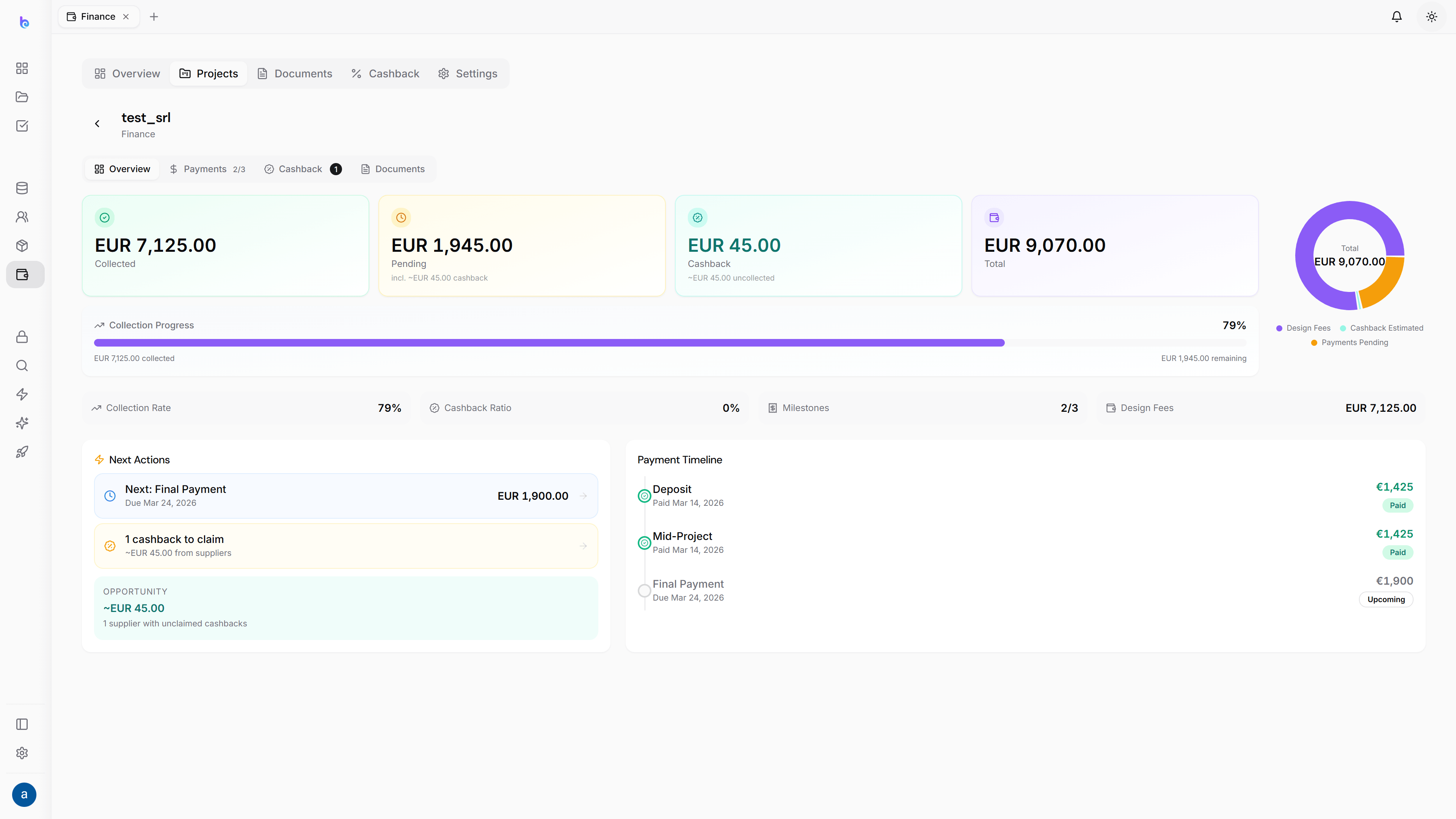The image size is (1456, 819).
Task: Click the EUR 7,125.00 Collected card
Action: (x=226, y=246)
